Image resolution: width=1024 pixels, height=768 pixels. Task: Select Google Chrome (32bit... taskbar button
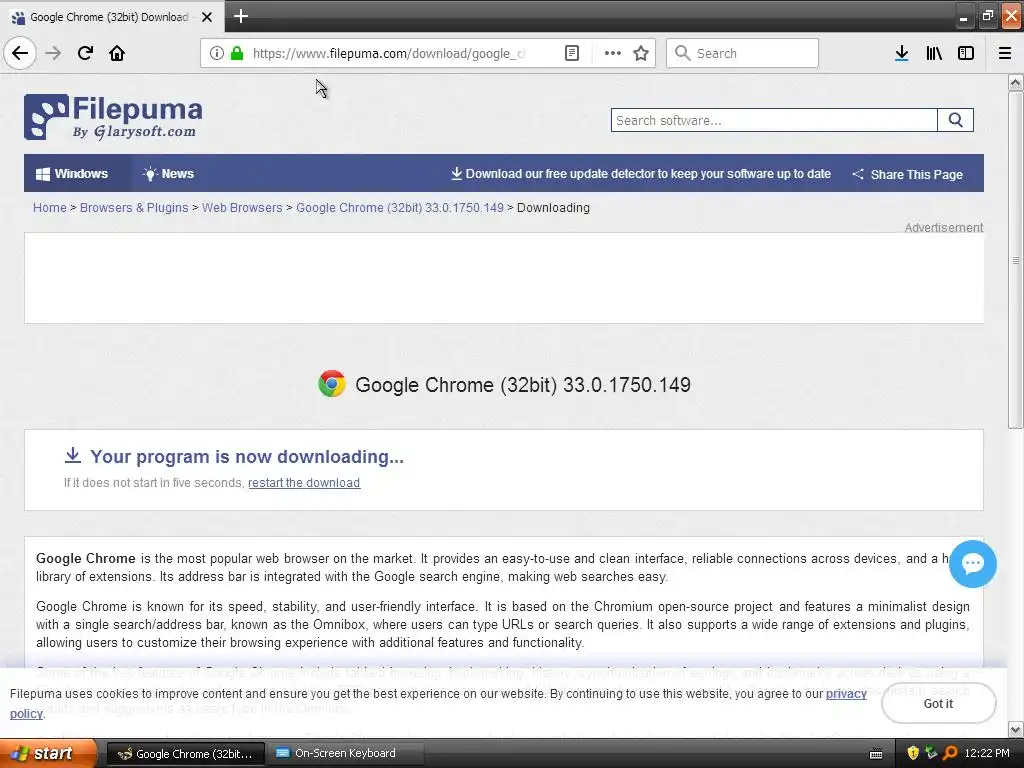(185, 754)
